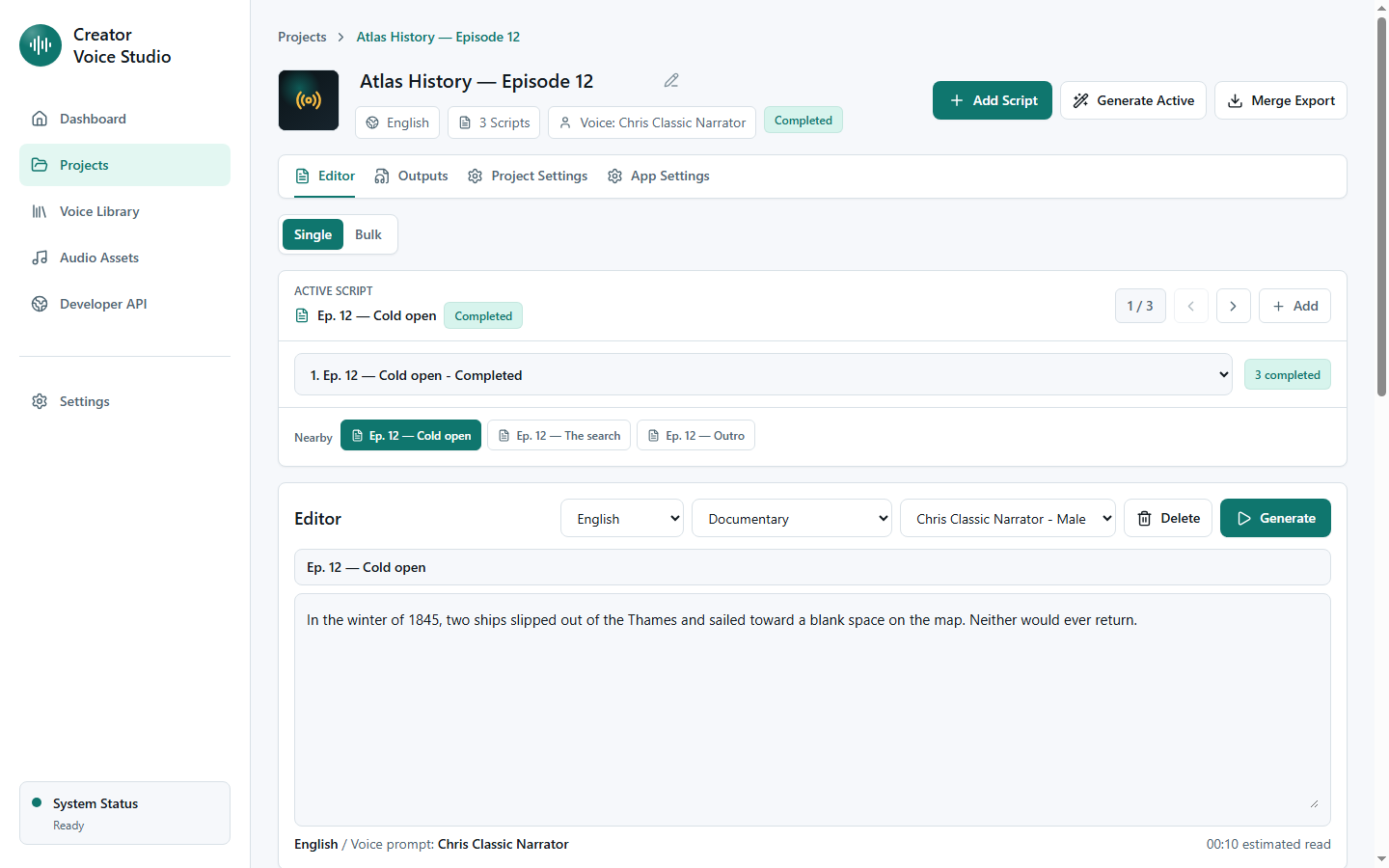This screenshot has width=1389, height=868.
Task: Switch to the Outputs tab
Action: click(x=411, y=176)
